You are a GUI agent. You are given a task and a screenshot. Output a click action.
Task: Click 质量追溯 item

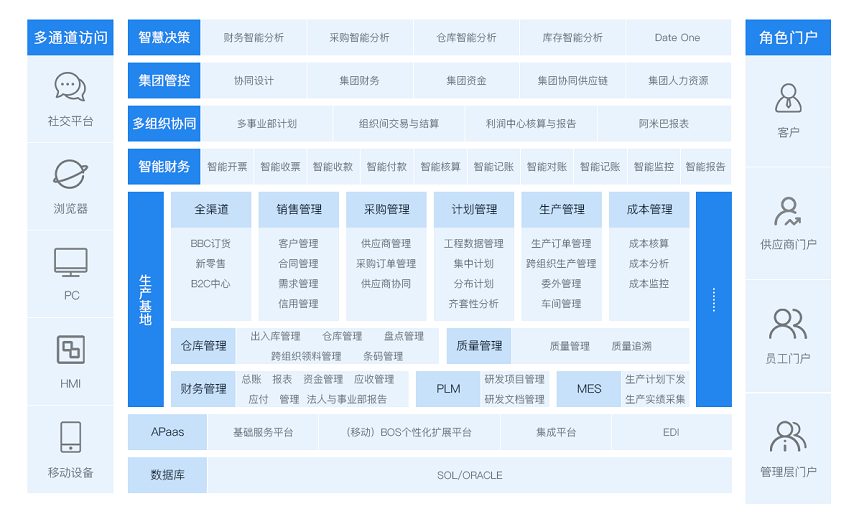(x=632, y=346)
